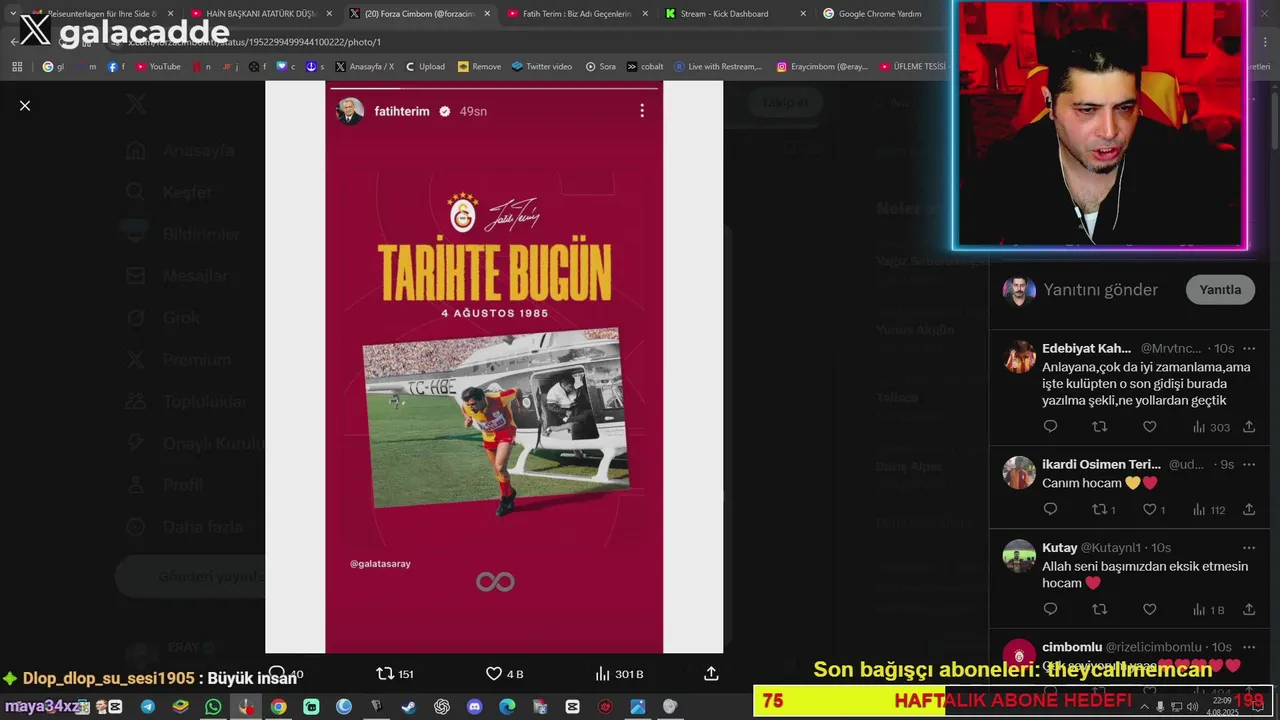Viewport: 1280px width, 720px height.
Task: Open Sora bookmark
Action: tap(600, 67)
